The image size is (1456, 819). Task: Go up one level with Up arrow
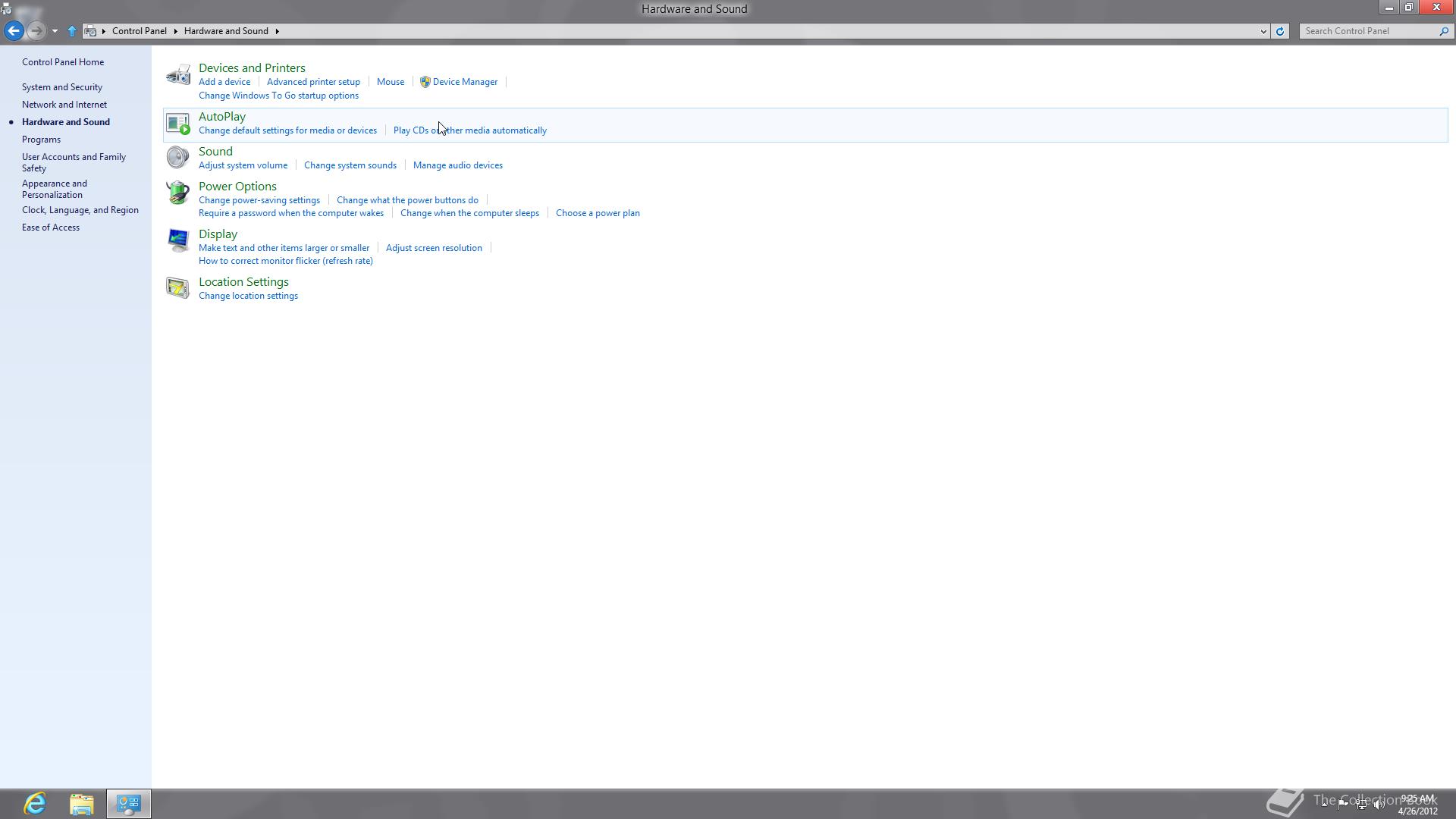(x=72, y=31)
